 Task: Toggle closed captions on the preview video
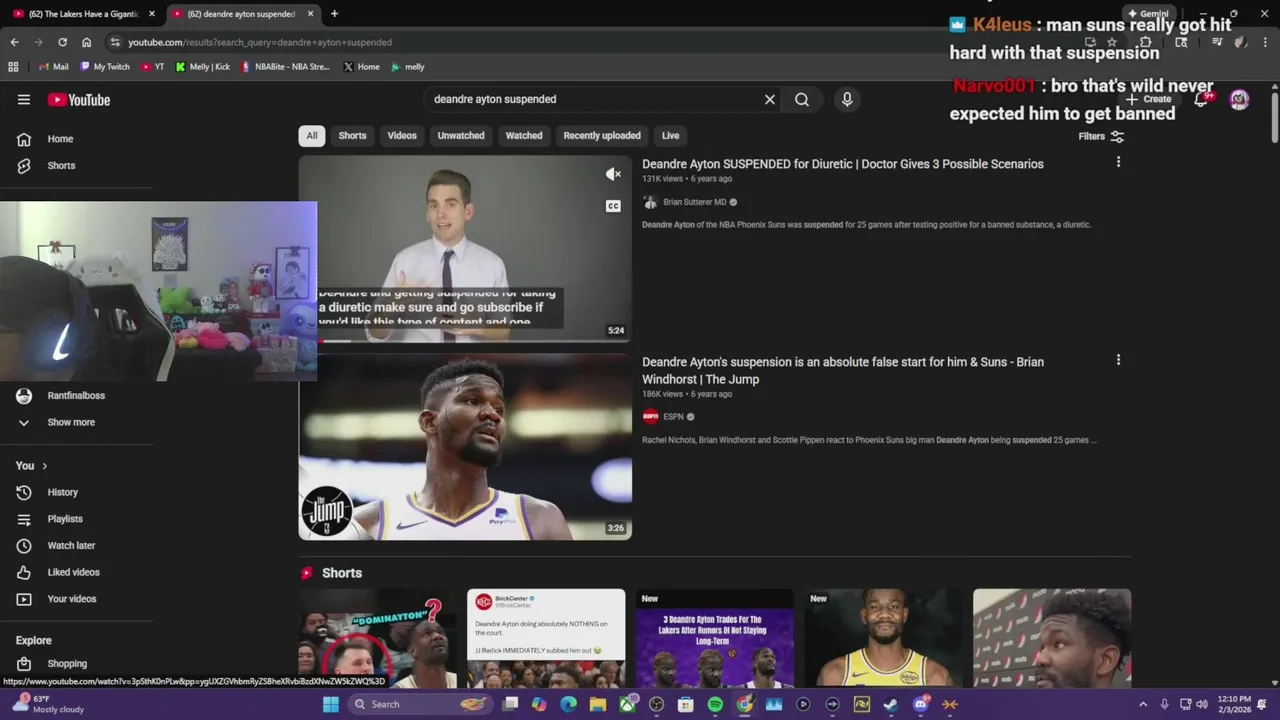(x=613, y=206)
